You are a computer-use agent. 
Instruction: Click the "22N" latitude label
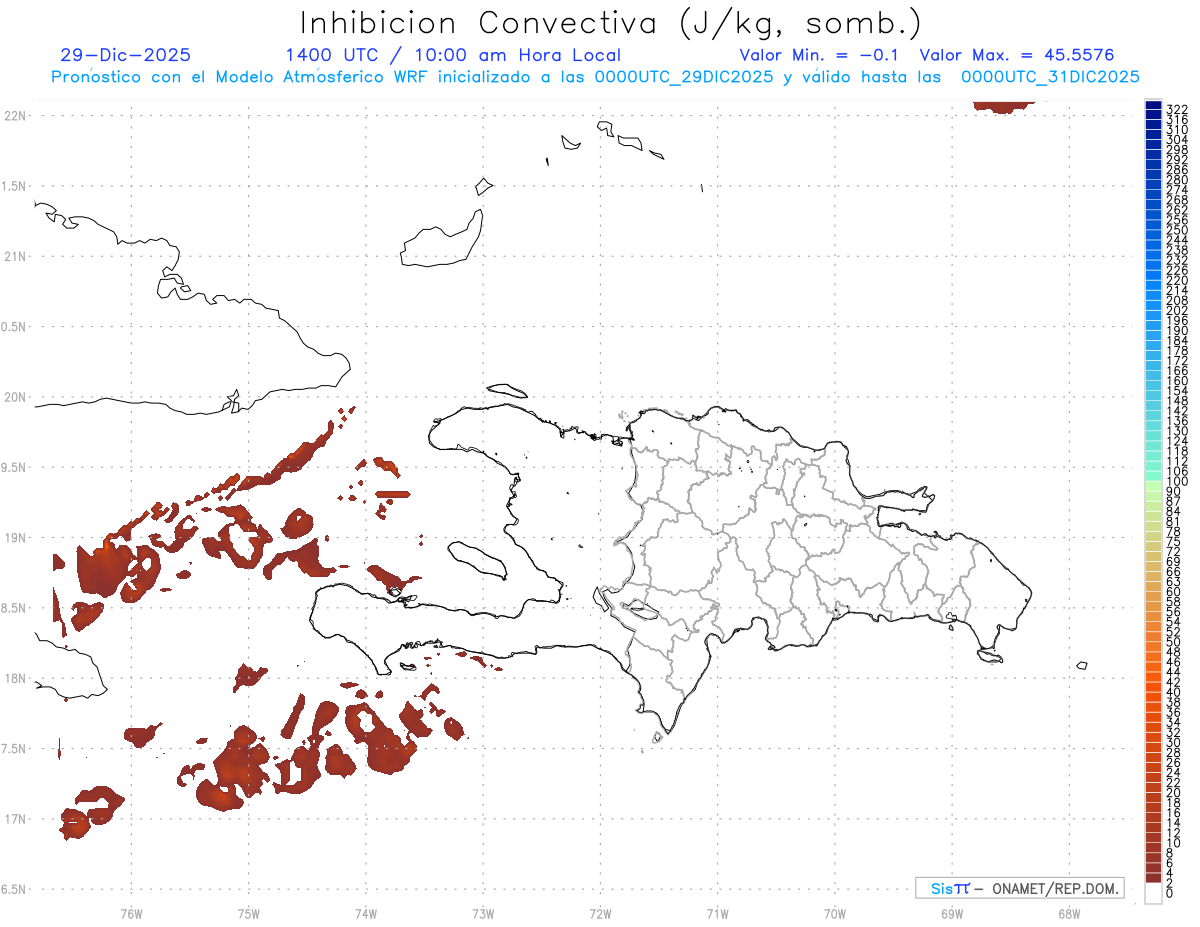coord(15,115)
